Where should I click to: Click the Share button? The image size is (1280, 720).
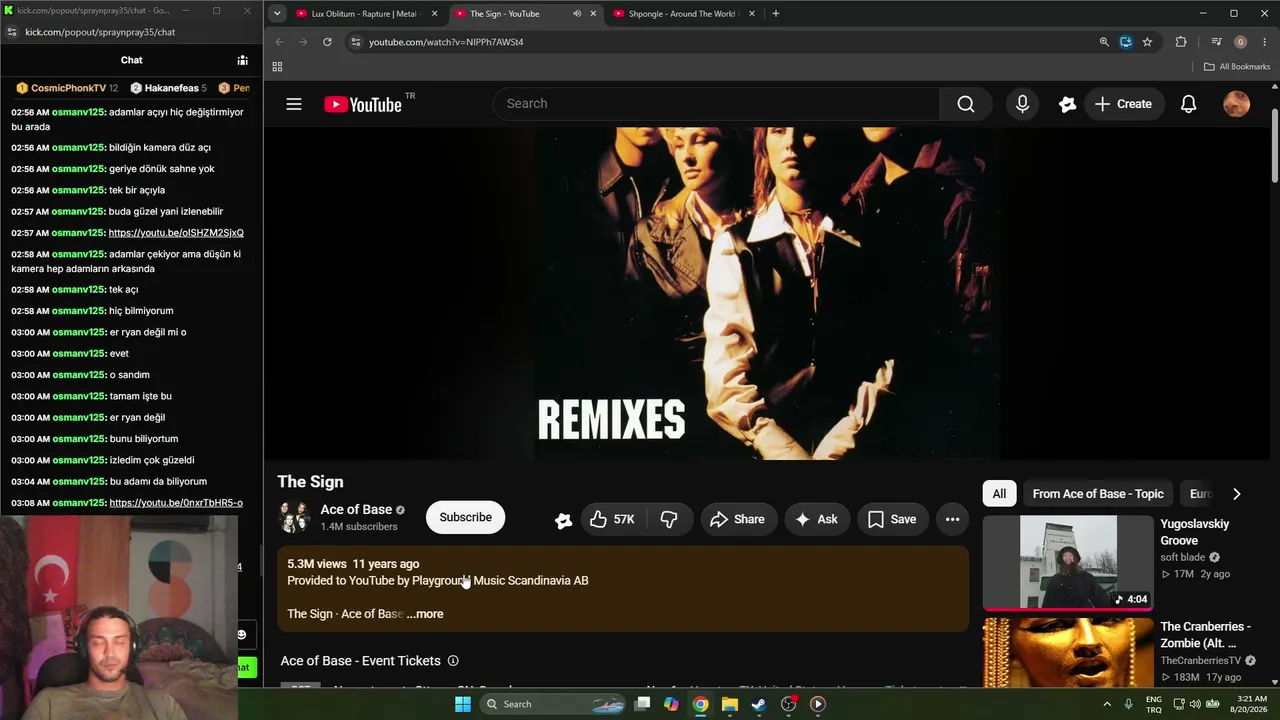[x=737, y=519]
